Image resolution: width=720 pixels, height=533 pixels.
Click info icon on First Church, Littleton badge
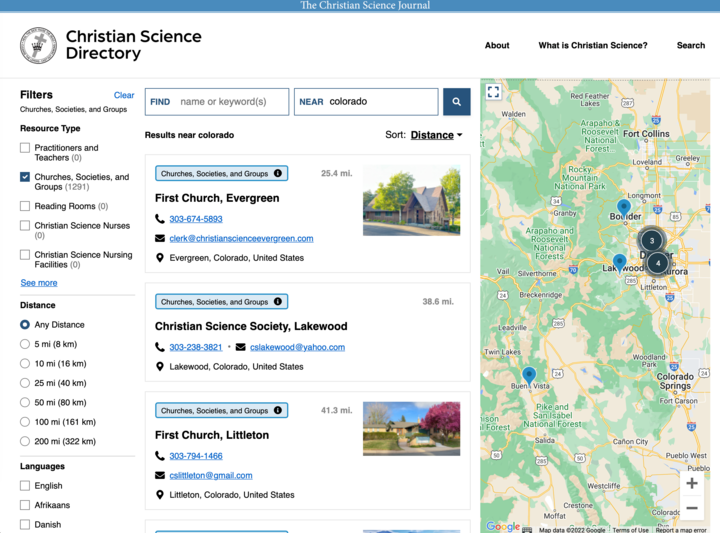(x=278, y=410)
